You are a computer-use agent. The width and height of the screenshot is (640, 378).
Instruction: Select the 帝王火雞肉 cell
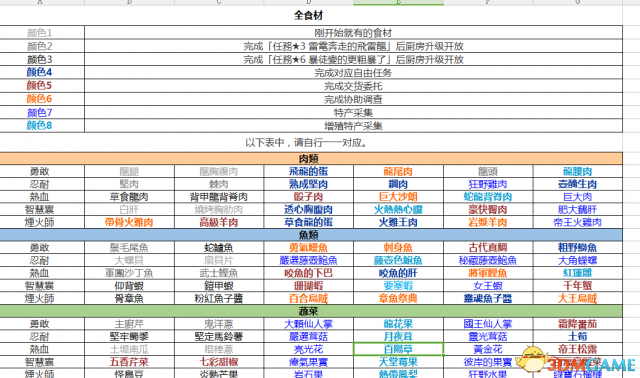578,222
